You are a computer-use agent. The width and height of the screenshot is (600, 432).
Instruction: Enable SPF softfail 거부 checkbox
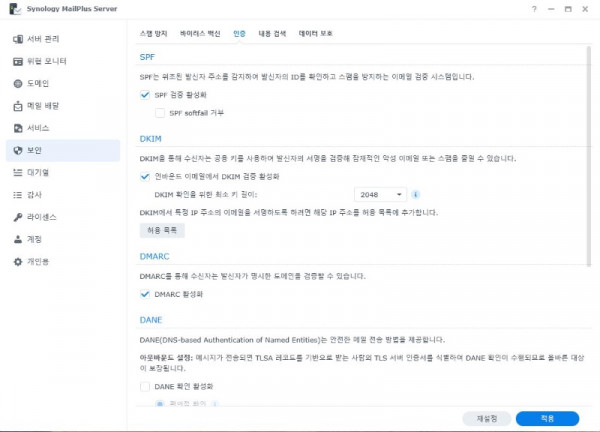click(x=160, y=113)
